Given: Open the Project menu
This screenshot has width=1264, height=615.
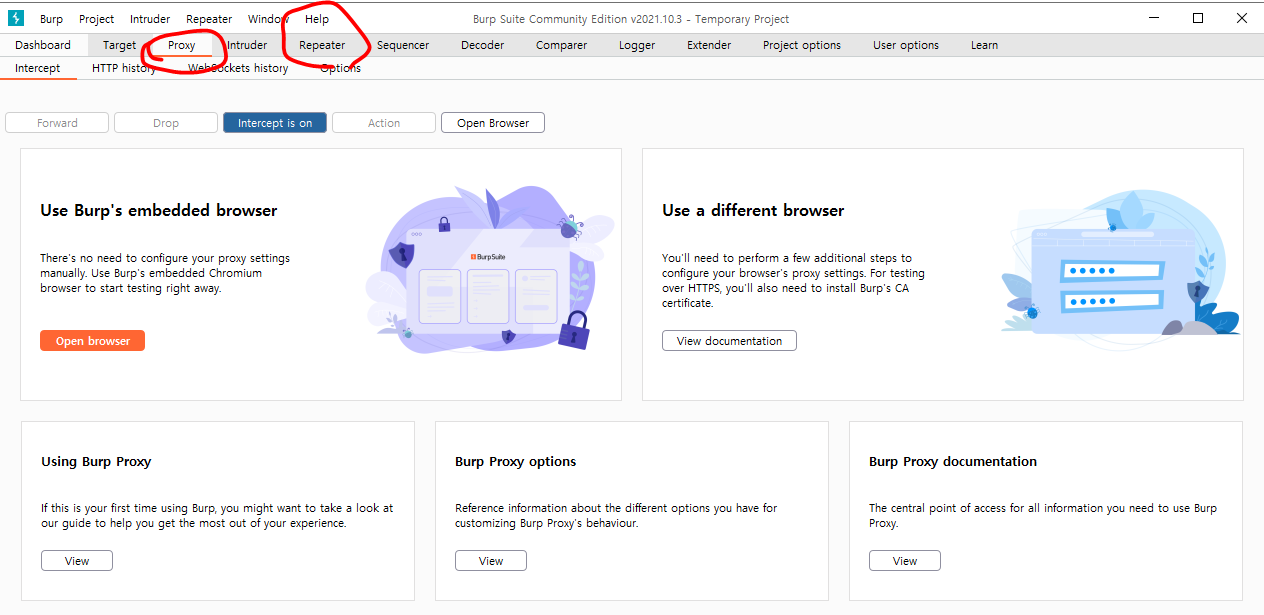Looking at the screenshot, I should pos(97,19).
